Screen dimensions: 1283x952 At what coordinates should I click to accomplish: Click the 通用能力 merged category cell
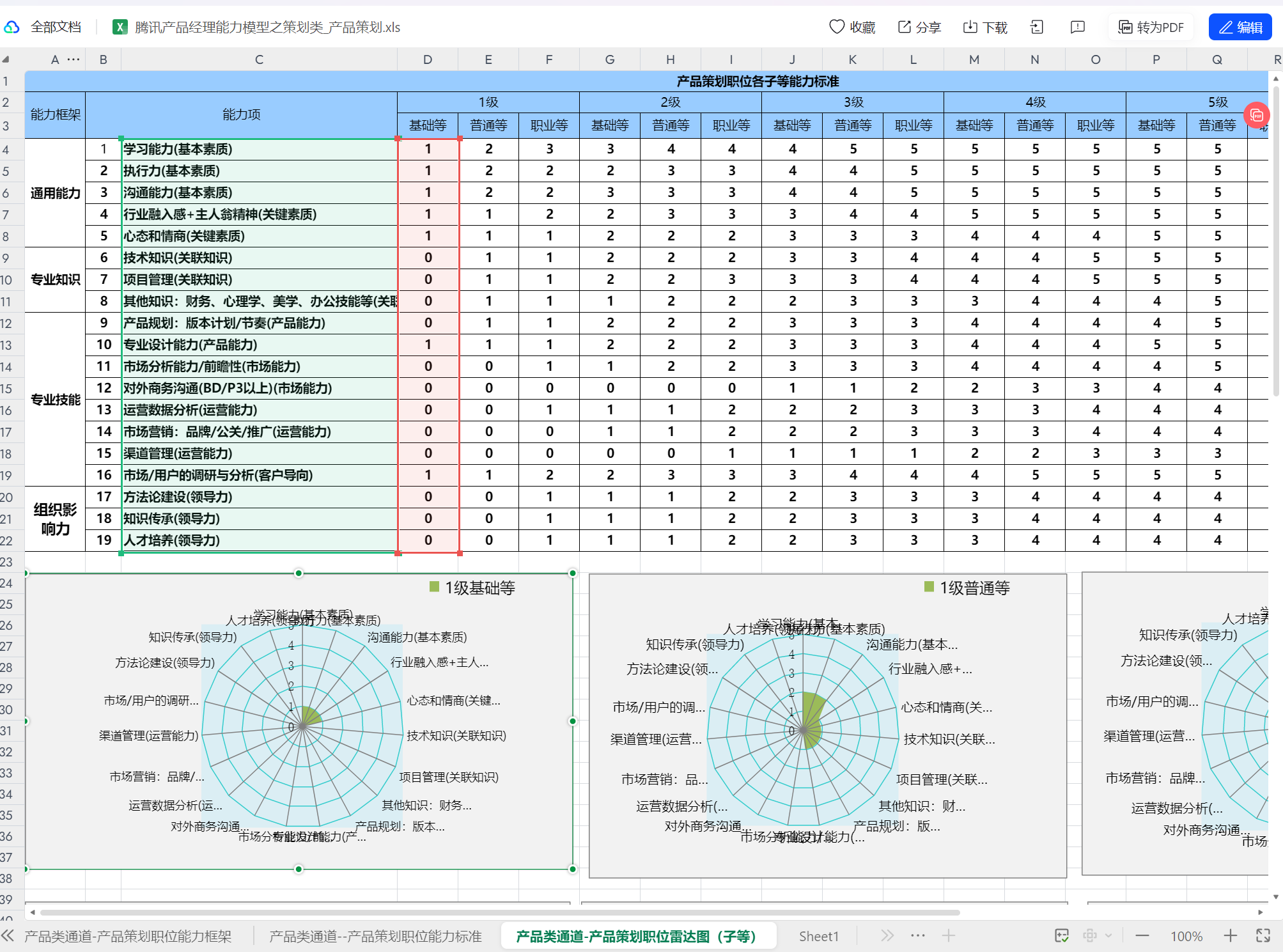point(55,193)
